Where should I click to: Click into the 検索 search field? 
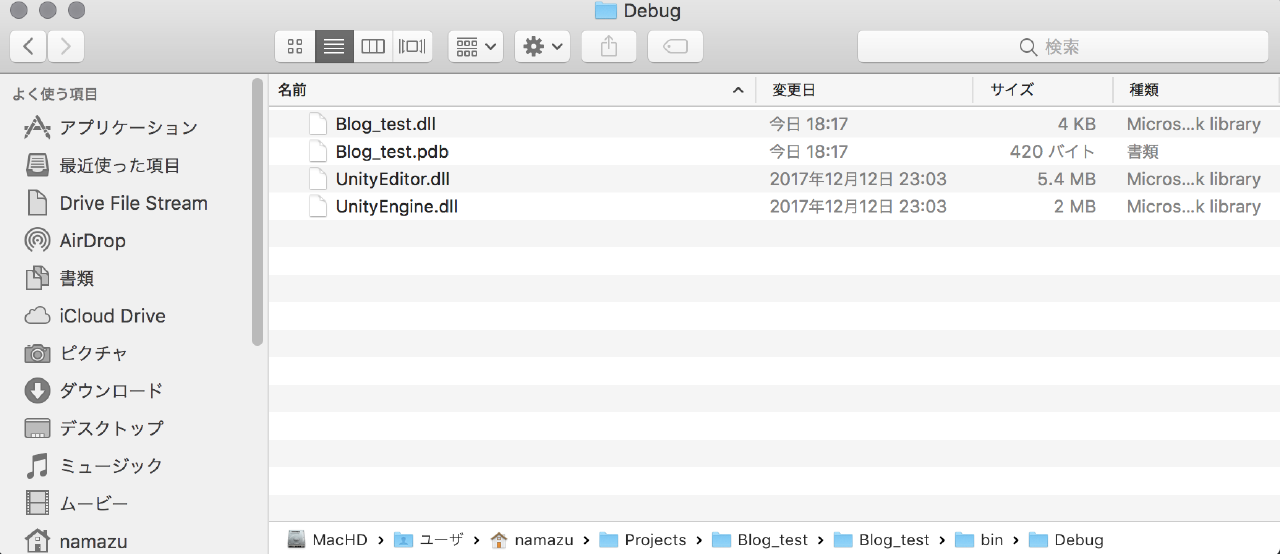coord(1062,46)
